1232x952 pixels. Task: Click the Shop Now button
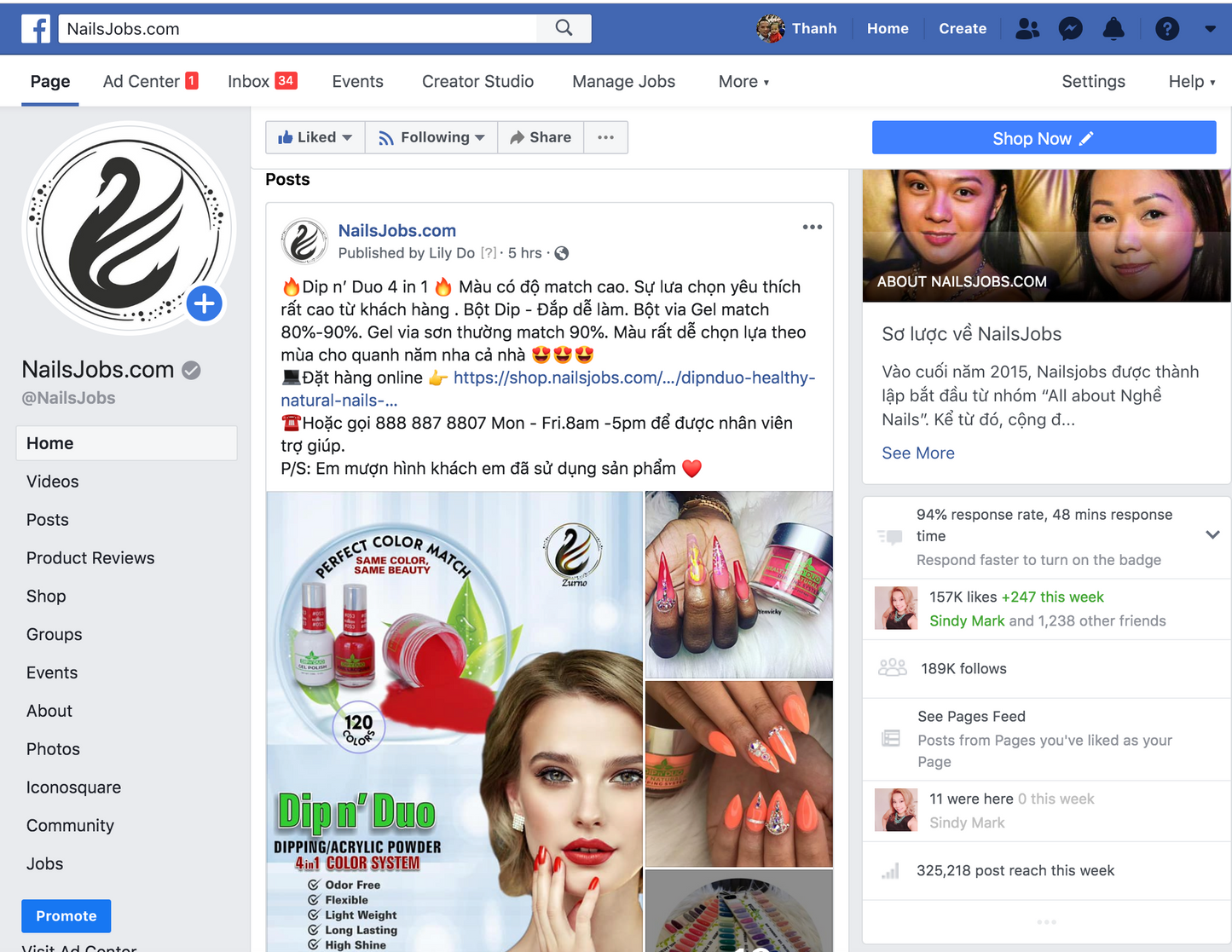(1044, 138)
